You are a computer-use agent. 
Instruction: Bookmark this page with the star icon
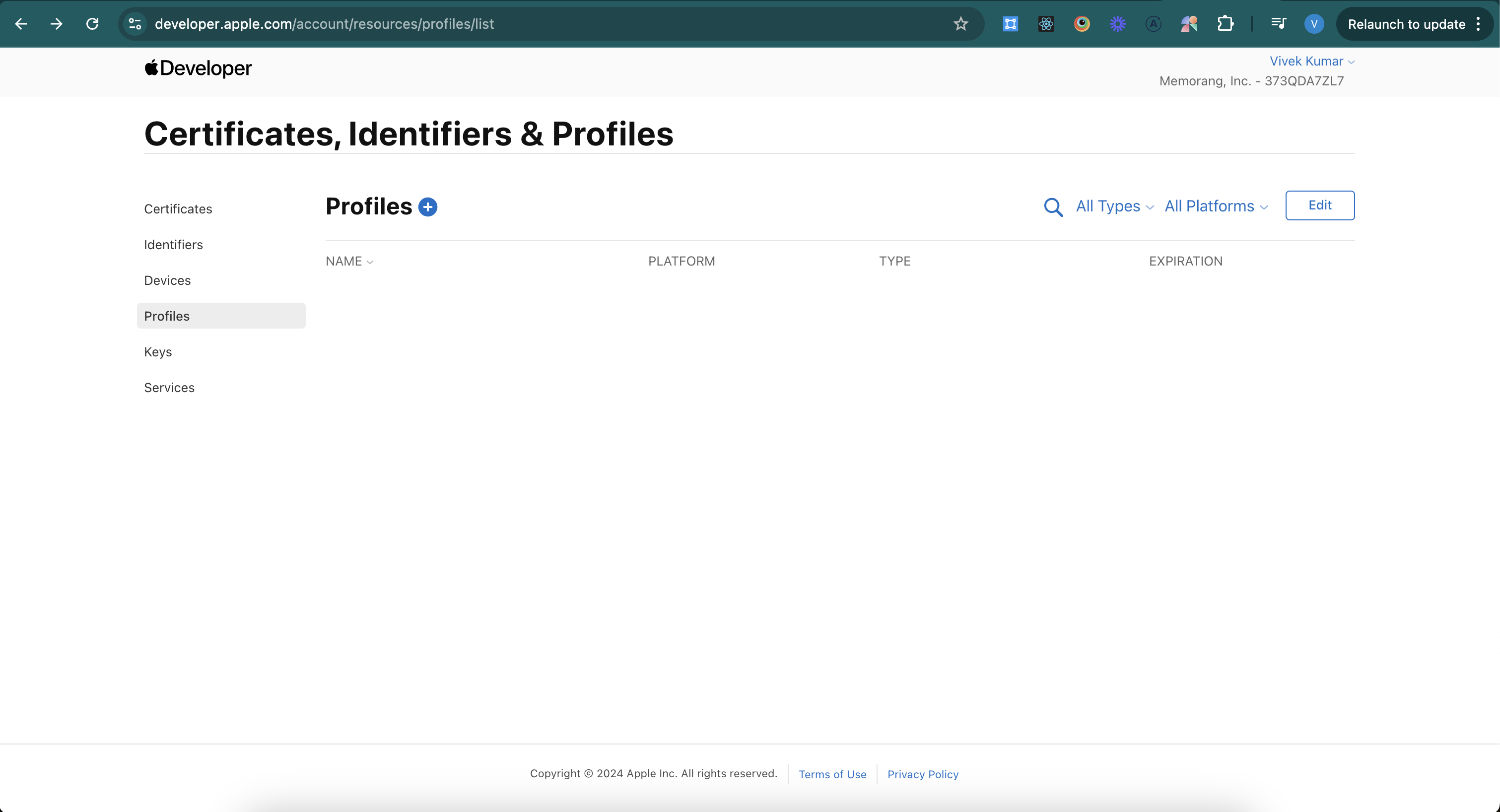(x=960, y=24)
